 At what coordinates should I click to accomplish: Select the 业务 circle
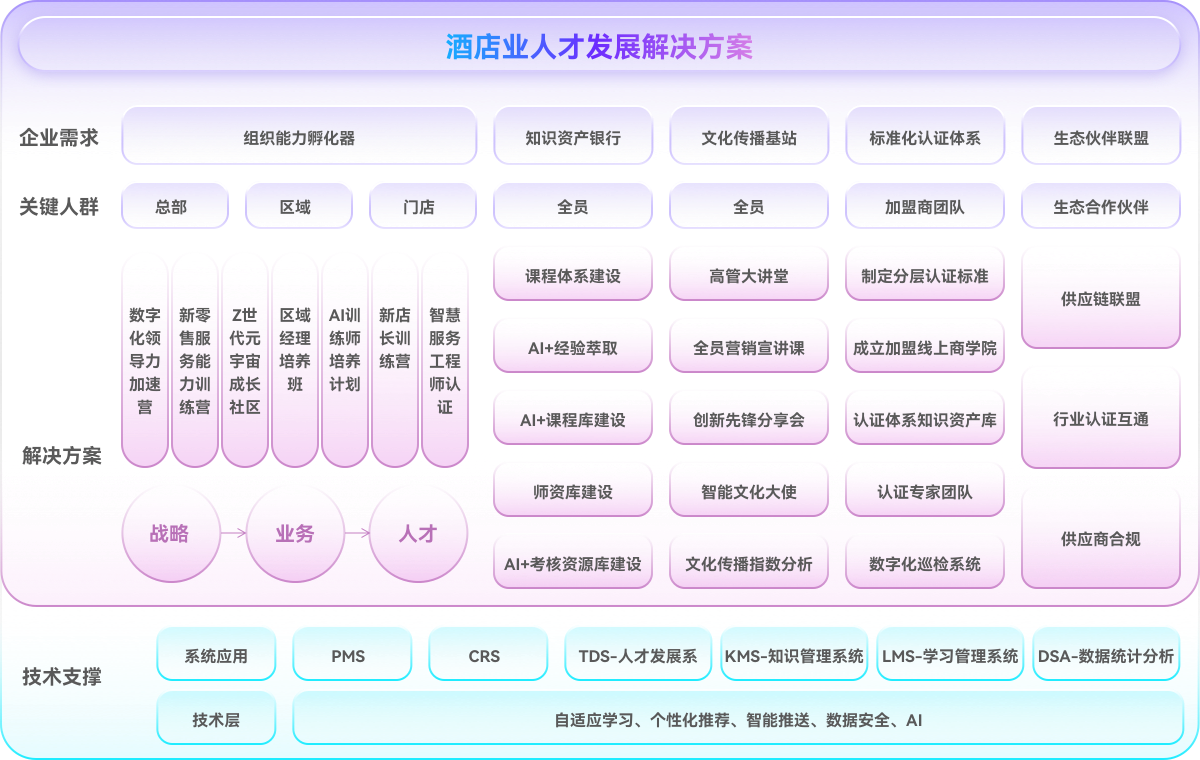point(295,534)
